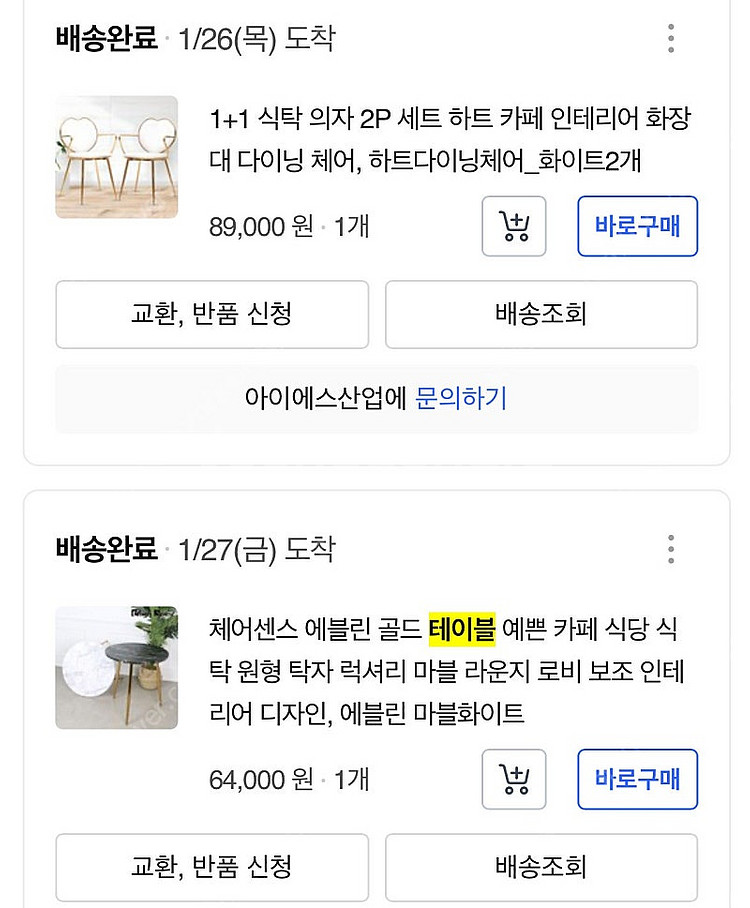
Task: Request 교환, 반품 신청 for the chair order
Action: tap(211, 314)
